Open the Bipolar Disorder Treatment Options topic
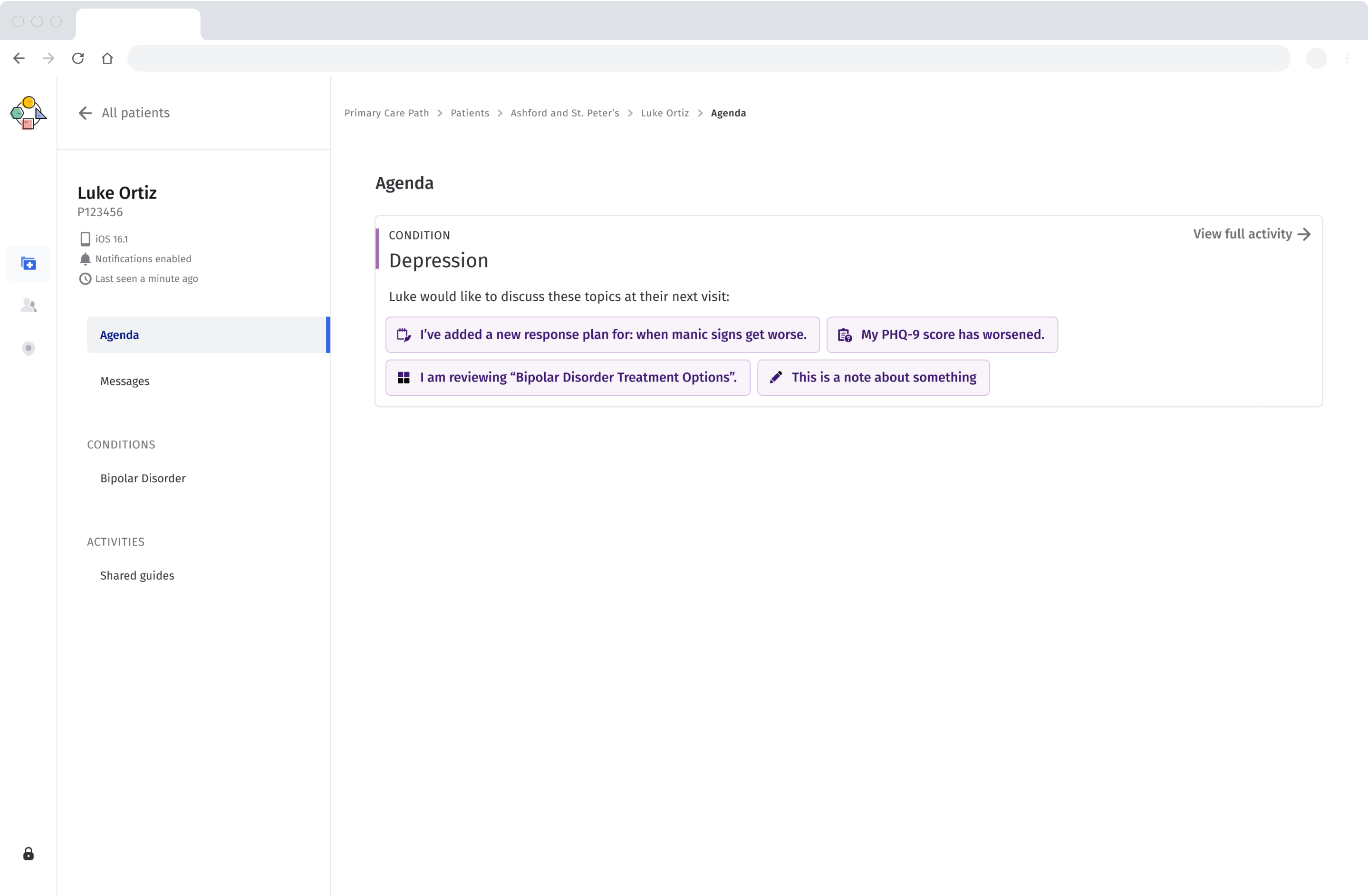Image resolution: width=1368 pixels, height=896 pixels. [x=568, y=378]
